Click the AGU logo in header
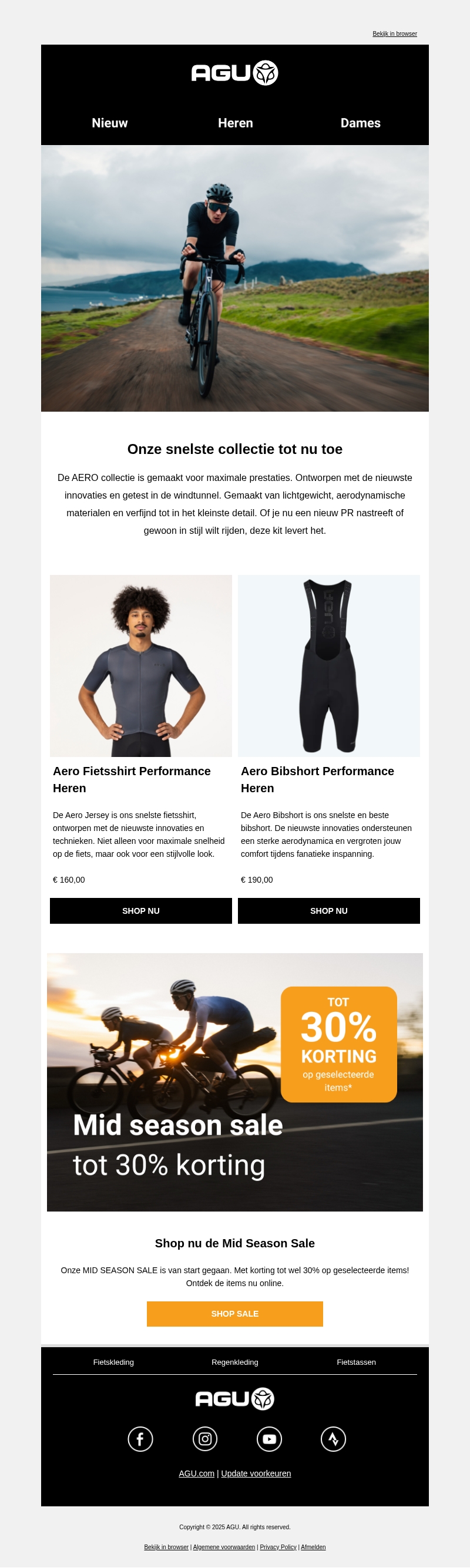The width and height of the screenshot is (470, 1568). (235, 73)
